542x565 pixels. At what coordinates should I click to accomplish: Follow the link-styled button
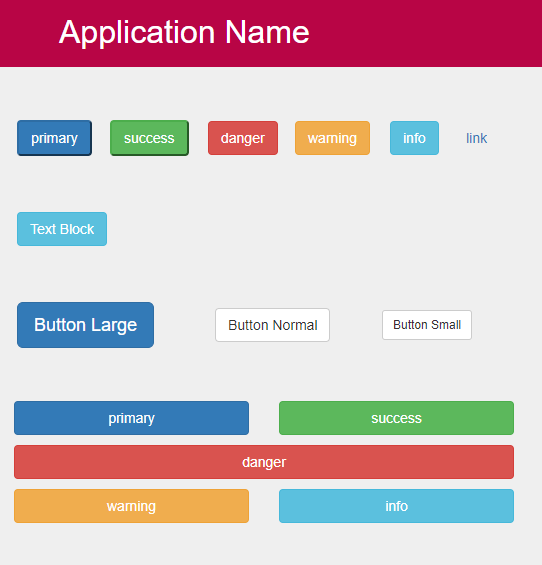click(x=476, y=138)
